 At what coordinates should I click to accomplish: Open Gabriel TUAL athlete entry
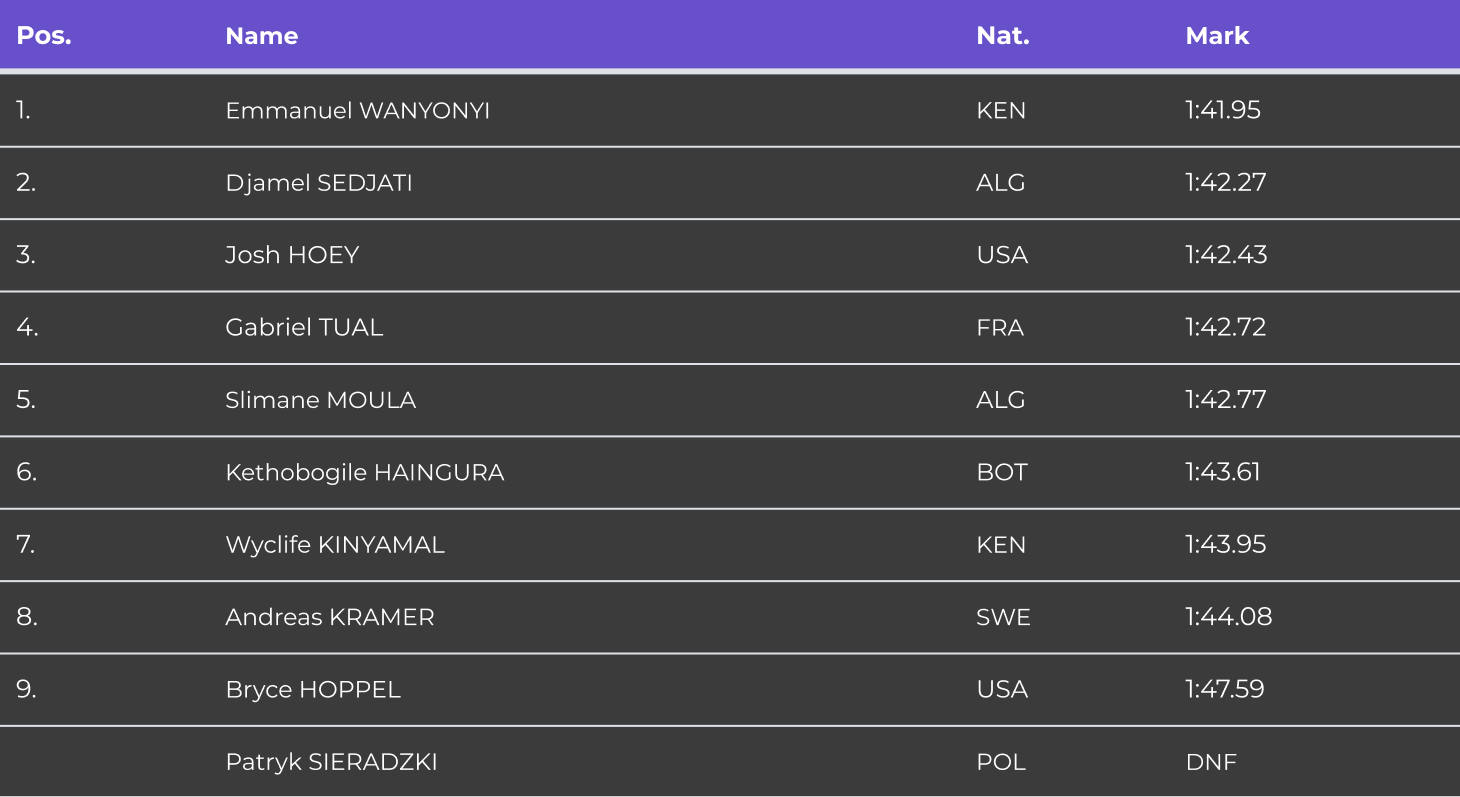click(x=304, y=327)
